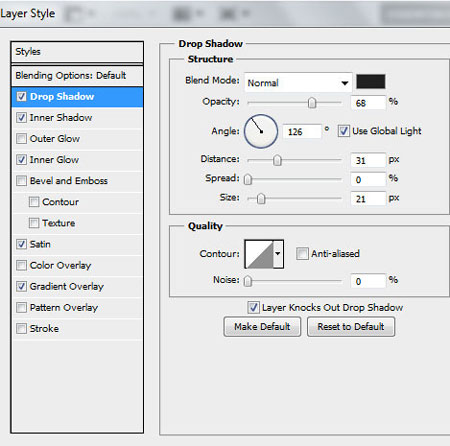Open the Pattern Overlay settings row

77,307
